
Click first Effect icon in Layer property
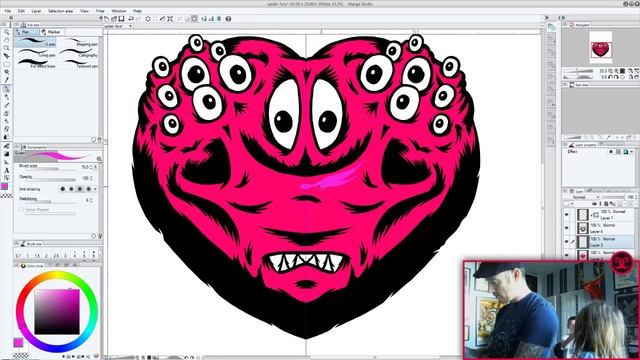[611, 152]
